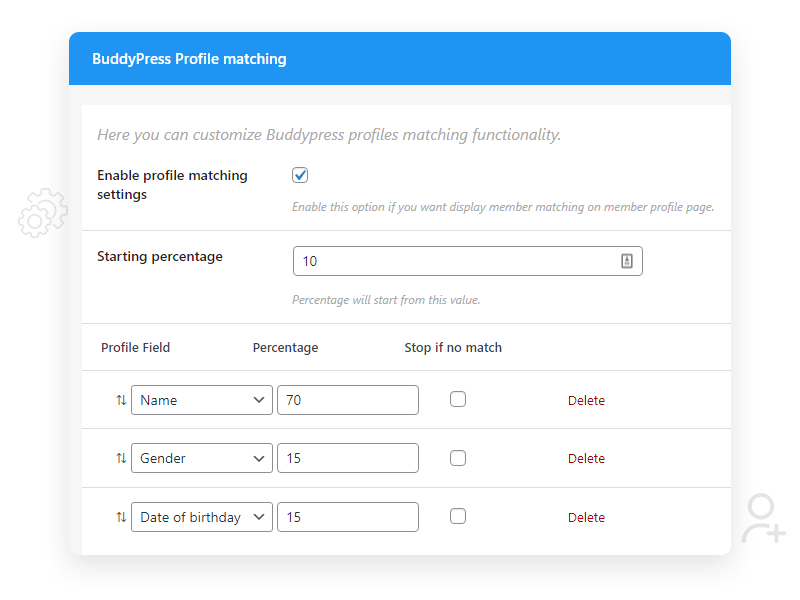Click the reorder arrows beside Date of birthday
800x600 pixels.
pos(121,517)
